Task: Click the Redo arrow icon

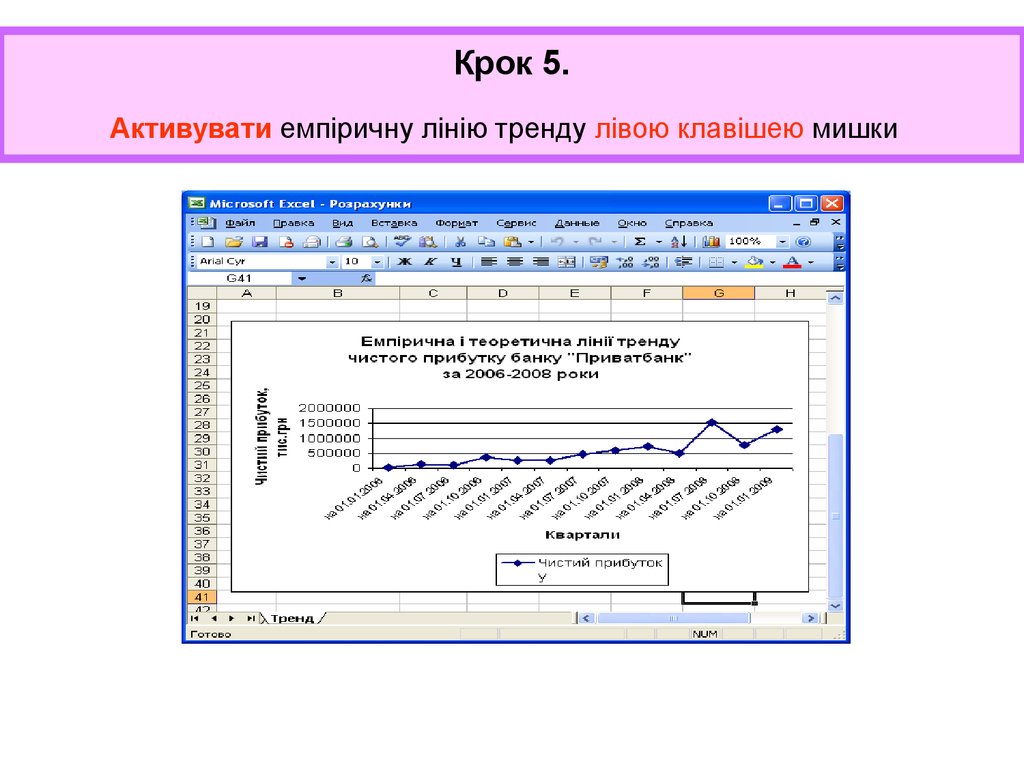Action: coord(595,242)
